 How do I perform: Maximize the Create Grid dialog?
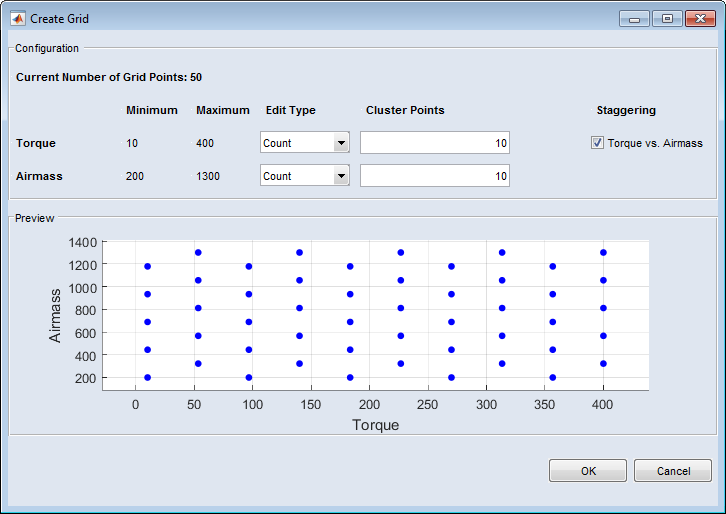pos(666,19)
